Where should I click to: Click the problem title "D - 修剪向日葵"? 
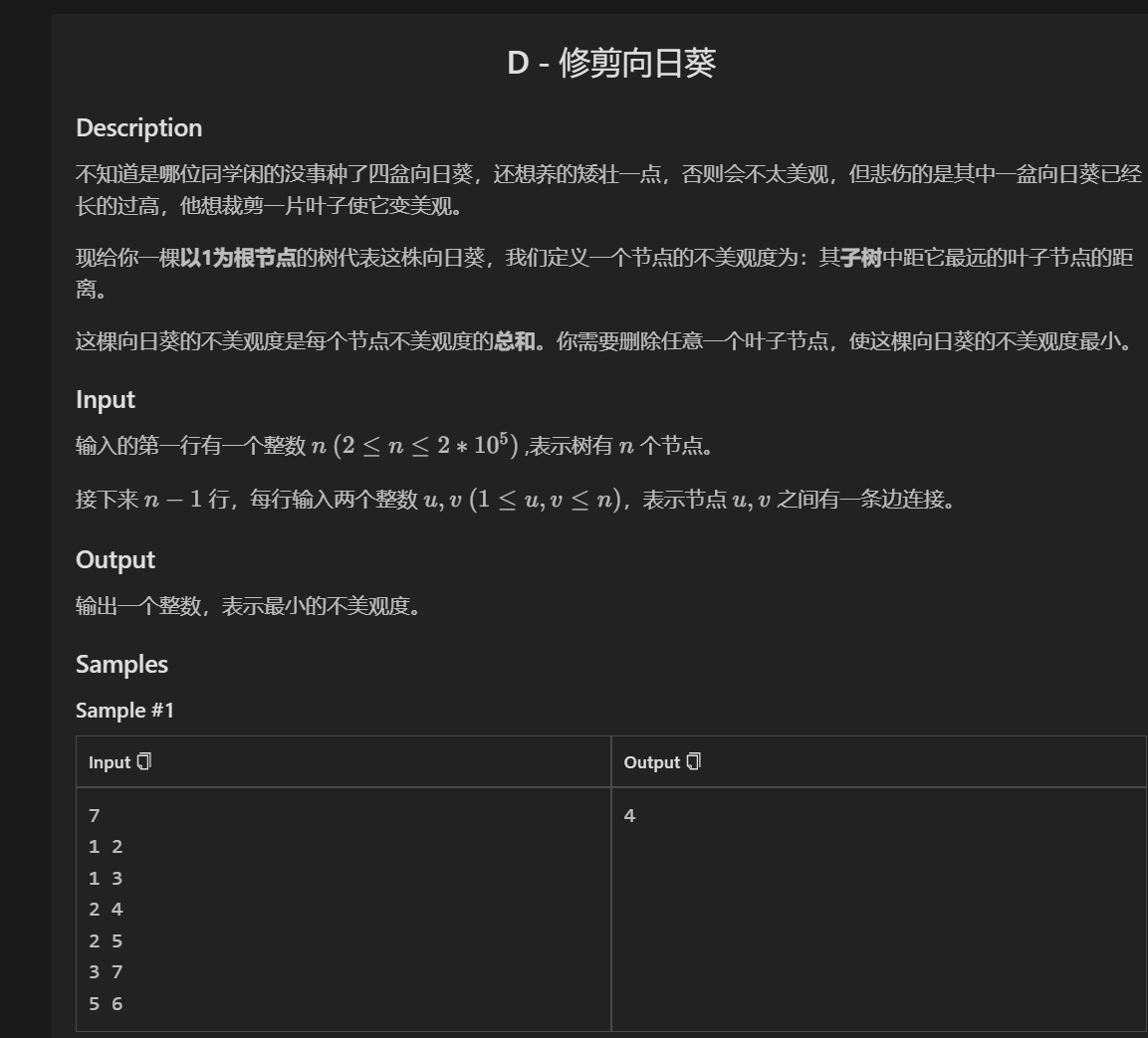coord(610,64)
